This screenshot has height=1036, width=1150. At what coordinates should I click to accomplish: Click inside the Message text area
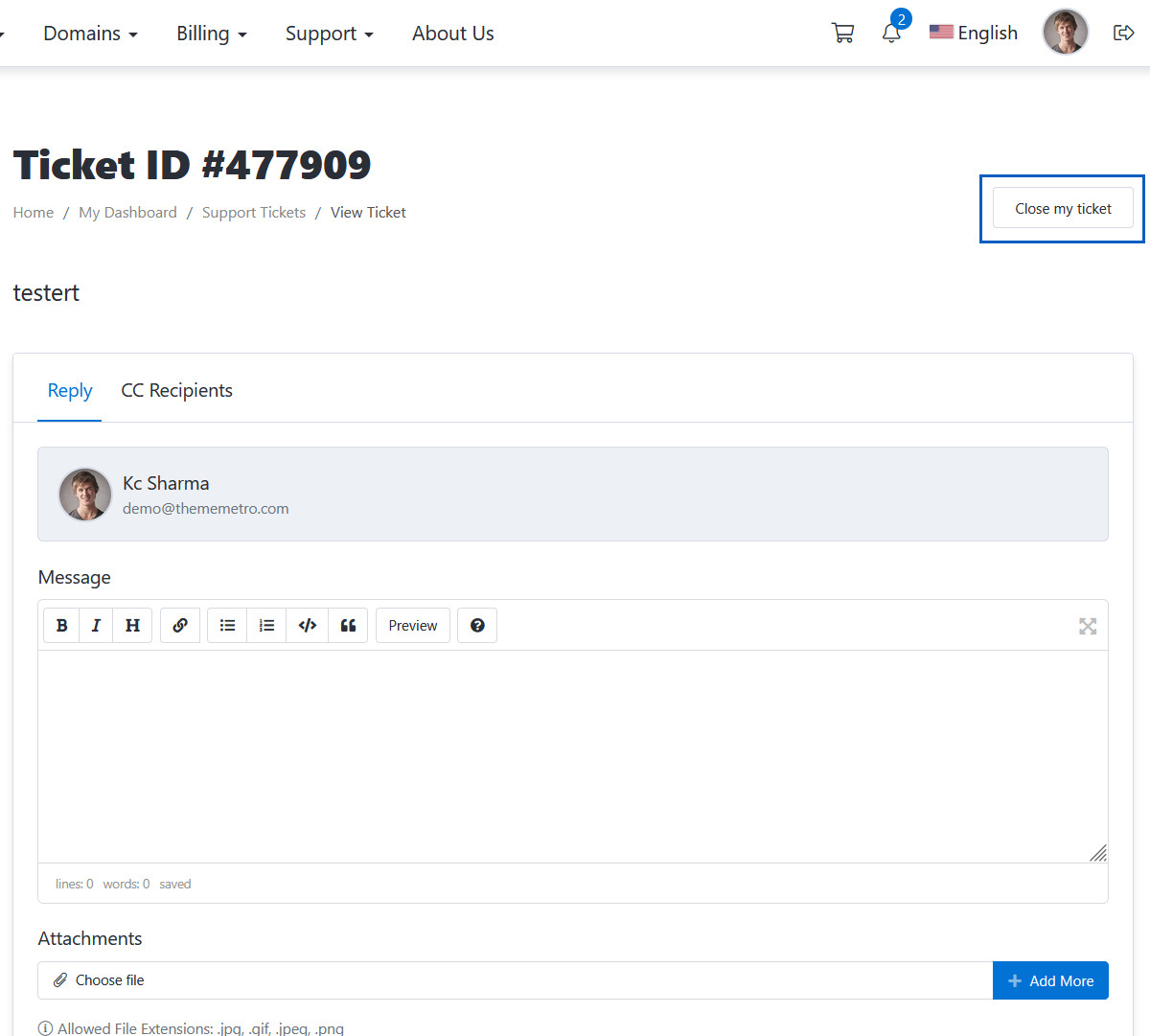572,756
